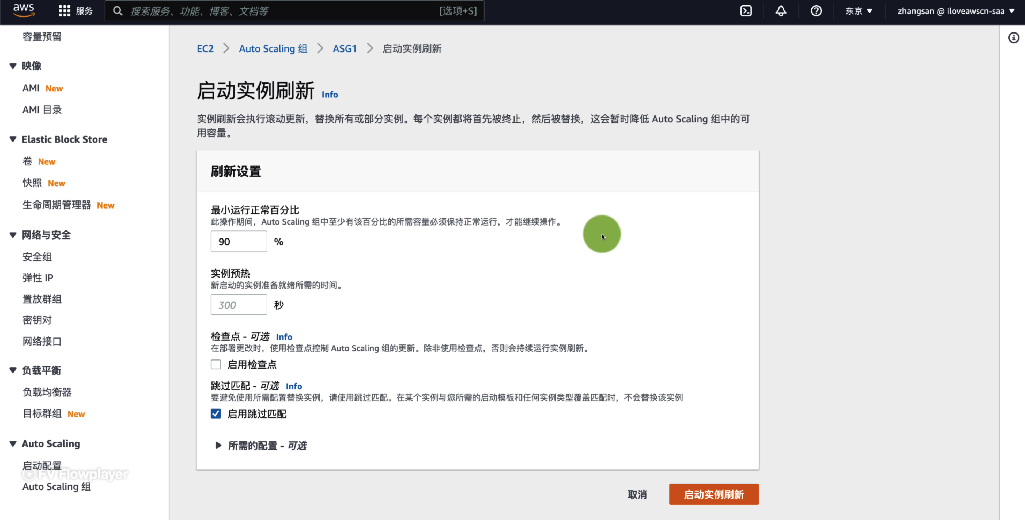Open Info link next to 启动实例刷新 title
This screenshot has width=1025, height=520.
[x=329, y=94]
